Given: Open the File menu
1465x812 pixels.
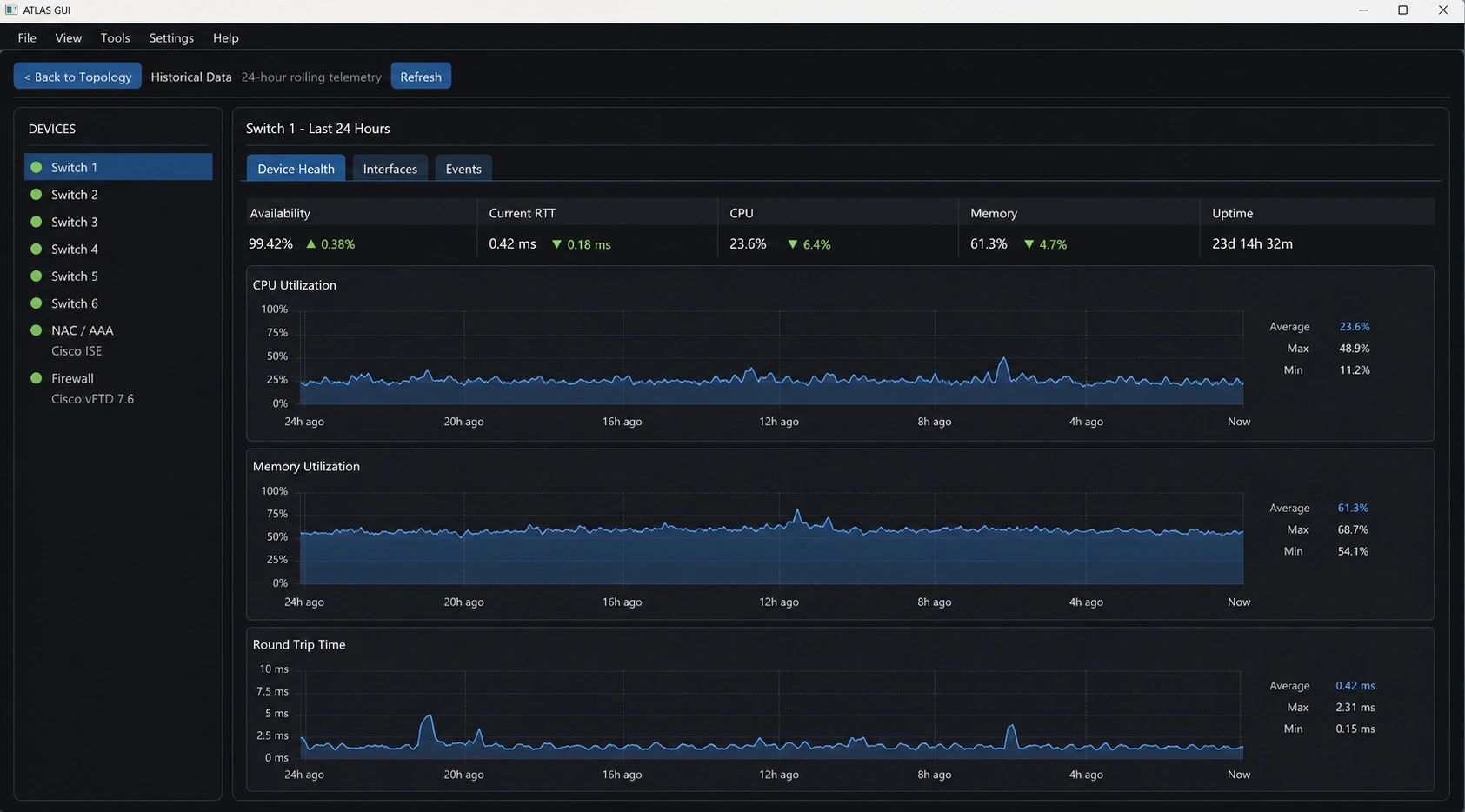Looking at the screenshot, I should (x=27, y=38).
